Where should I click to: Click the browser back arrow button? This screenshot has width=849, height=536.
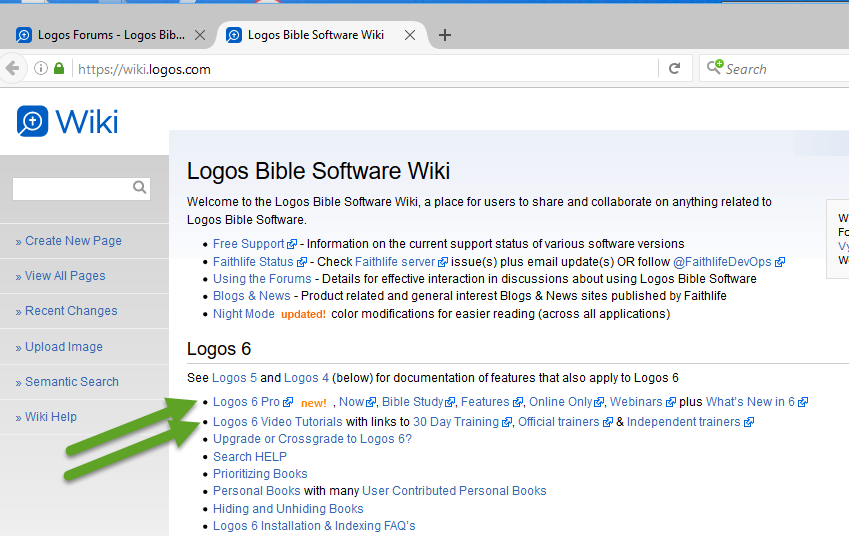(x=12, y=69)
